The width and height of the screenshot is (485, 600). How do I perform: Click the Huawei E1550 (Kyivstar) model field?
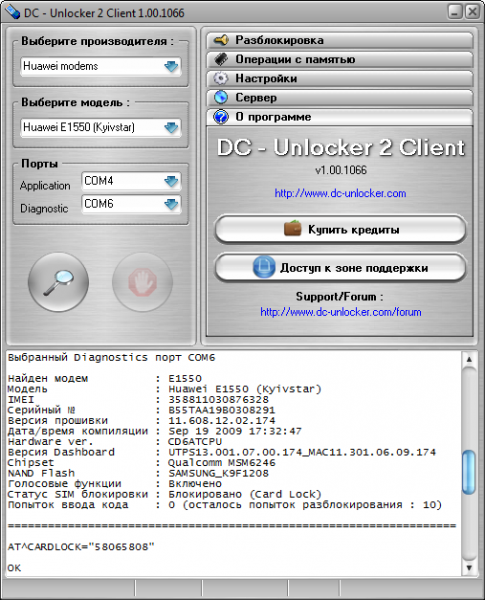click(x=101, y=127)
